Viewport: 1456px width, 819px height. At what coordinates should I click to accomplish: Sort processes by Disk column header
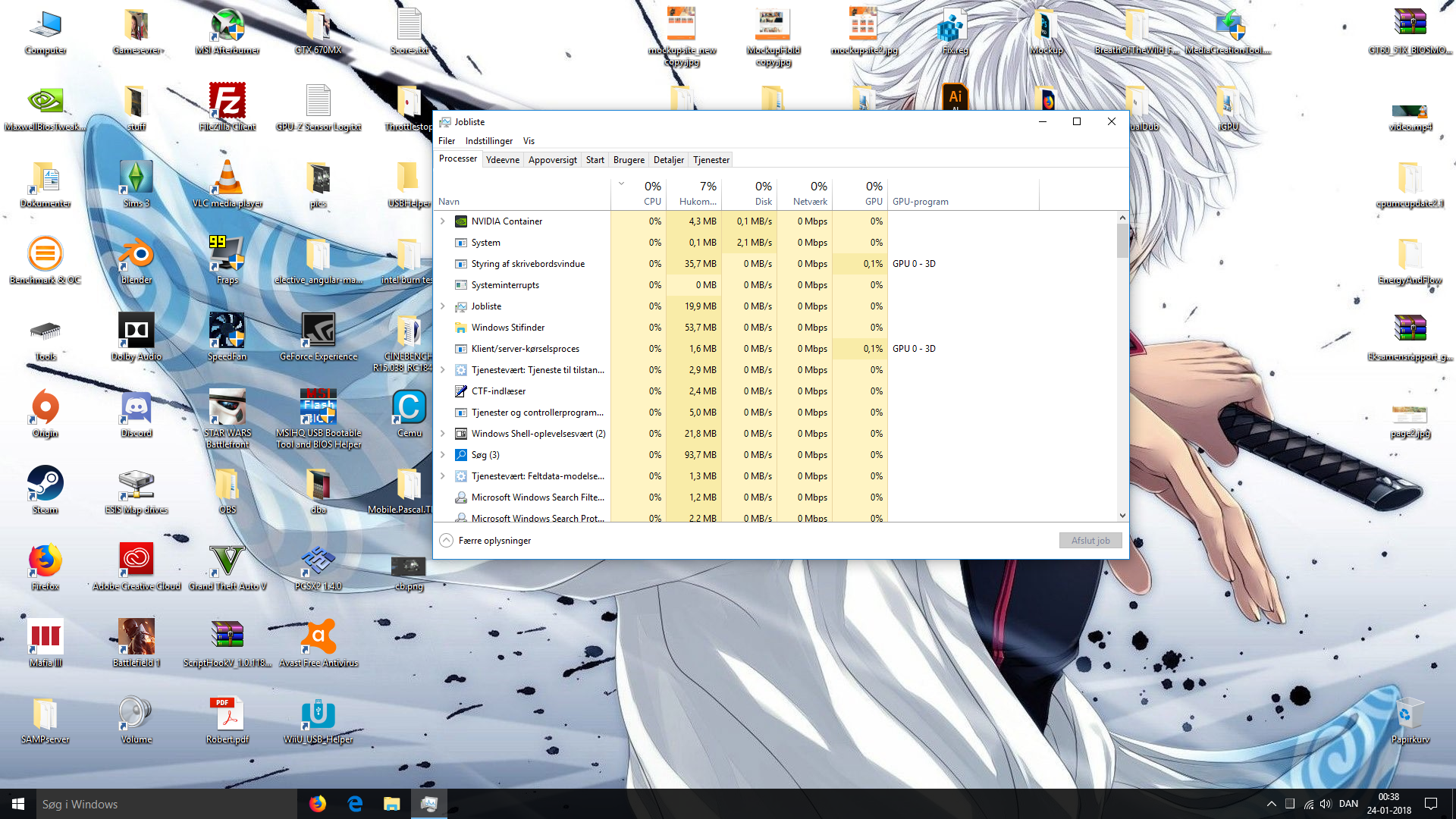pos(749,194)
